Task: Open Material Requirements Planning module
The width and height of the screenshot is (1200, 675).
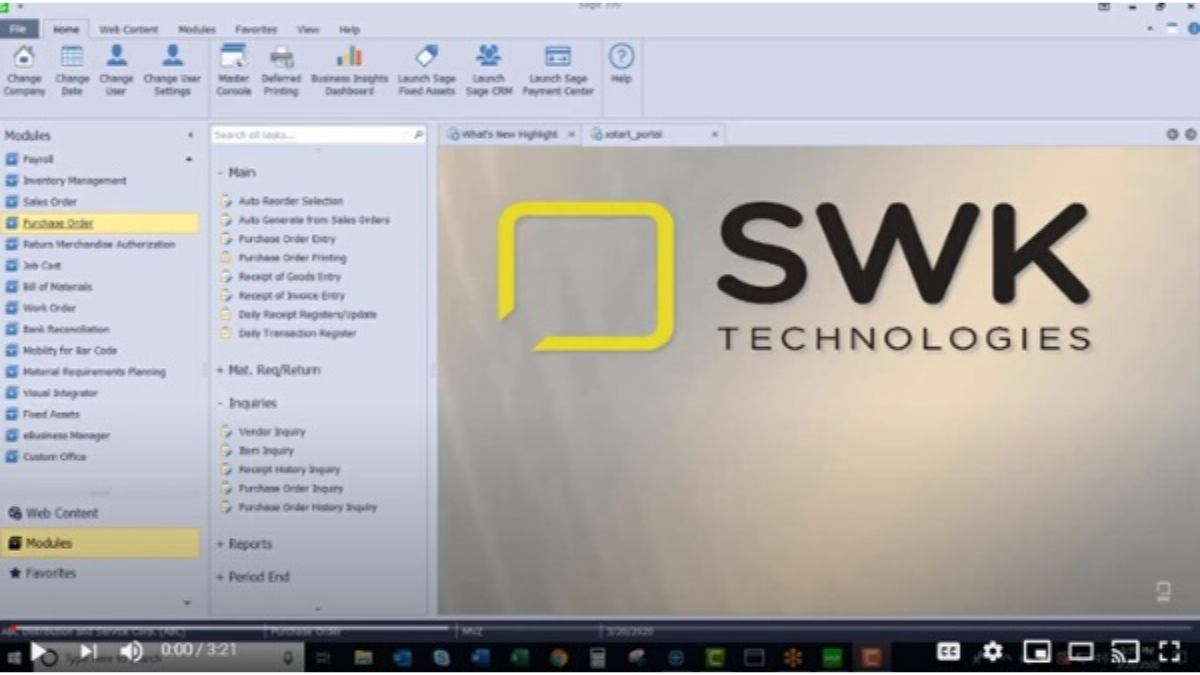Action: (94, 372)
